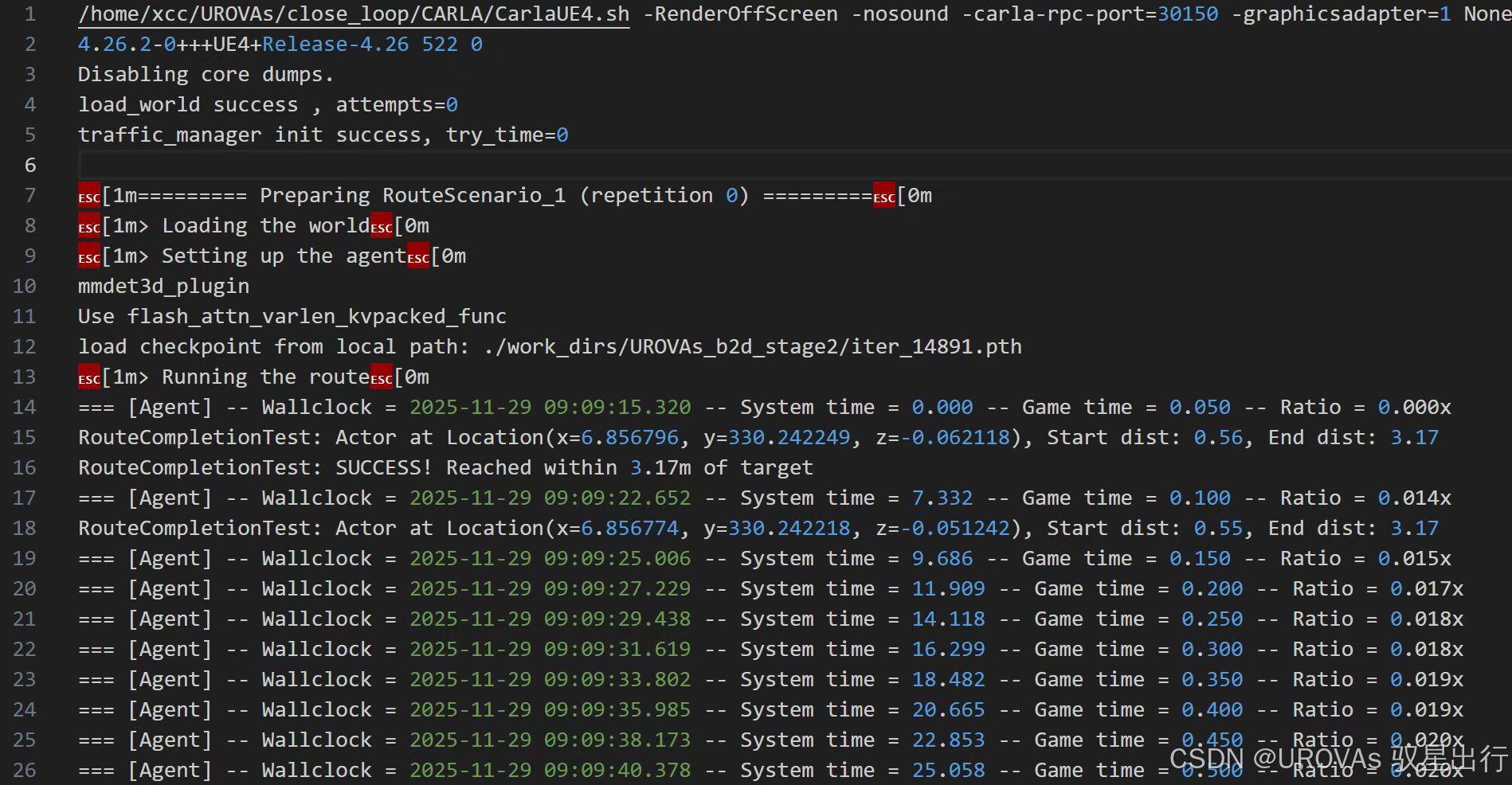Click Ratio value '0.014x' on line 17
This screenshot has height=785, width=1512.
coord(1415,498)
